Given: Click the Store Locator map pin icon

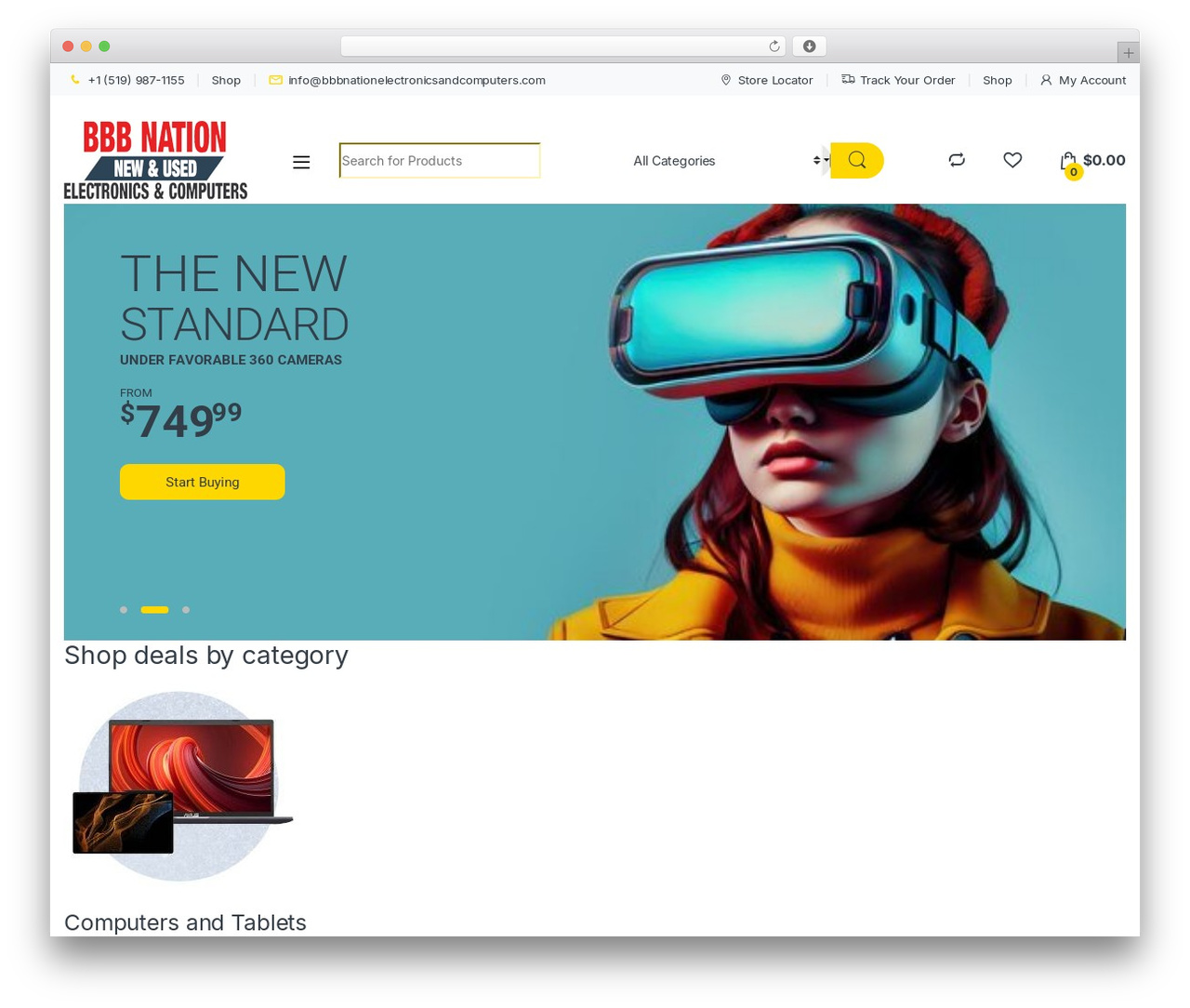Looking at the screenshot, I should click(726, 80).
